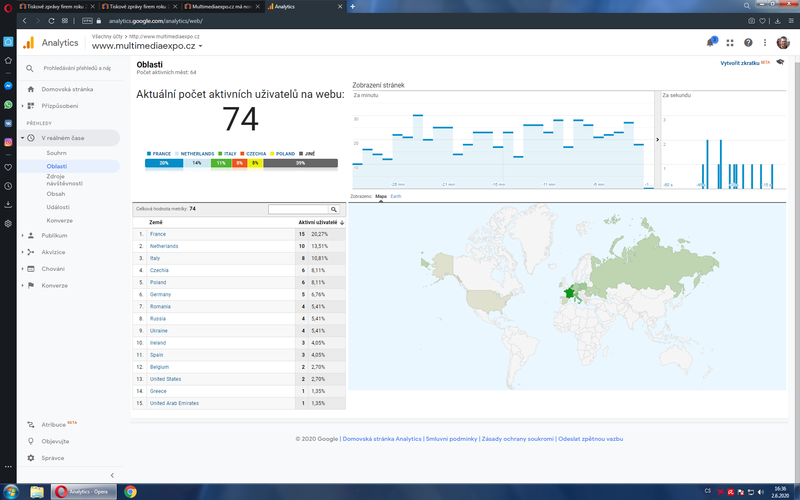
Task: Open Odeslat zpětnou vazbu footer link
Action: tap(590, 439)
